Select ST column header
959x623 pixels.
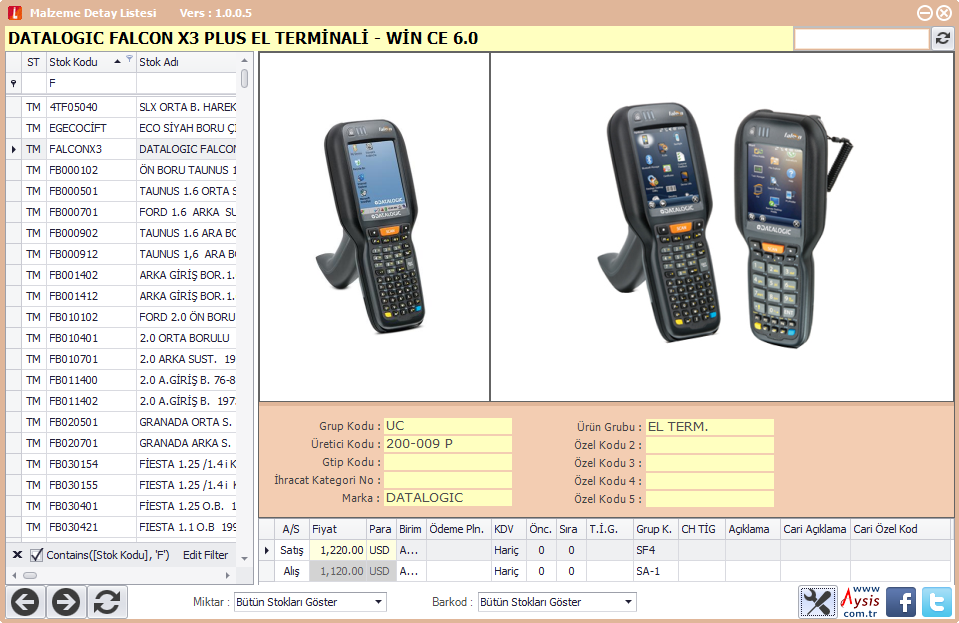click(x=33, y=62)
